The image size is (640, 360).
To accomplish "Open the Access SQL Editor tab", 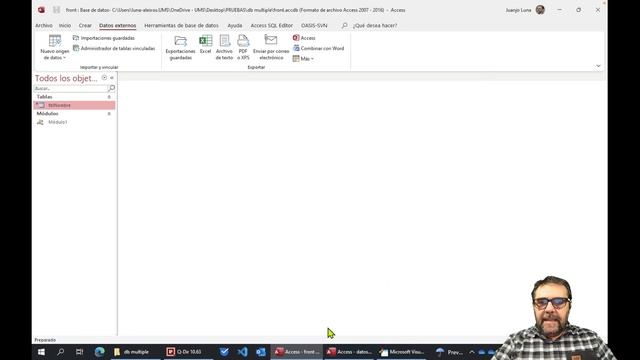I will point(271,25).
